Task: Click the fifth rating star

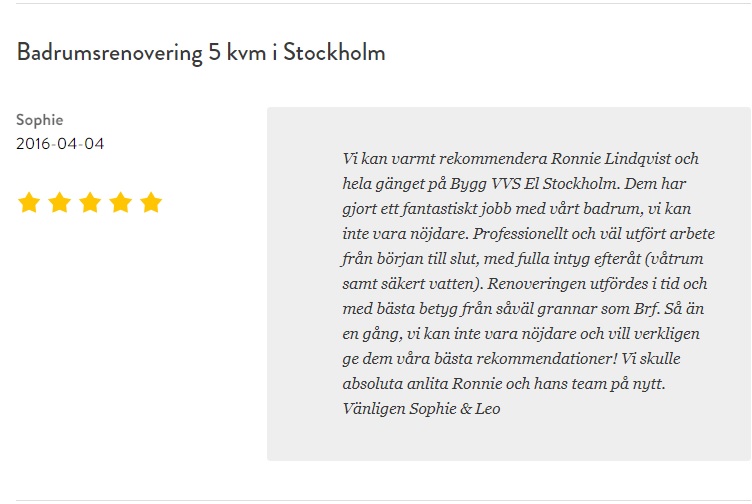Action: (x=151, y=202)
